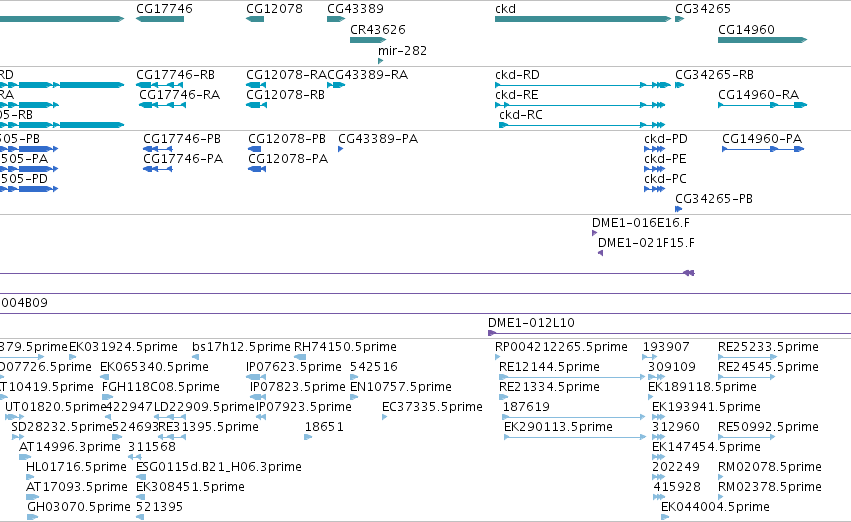The image size is (851, 522).
Task: Click the ckd-RC transcript label
Action: click(x=521, y=114)
